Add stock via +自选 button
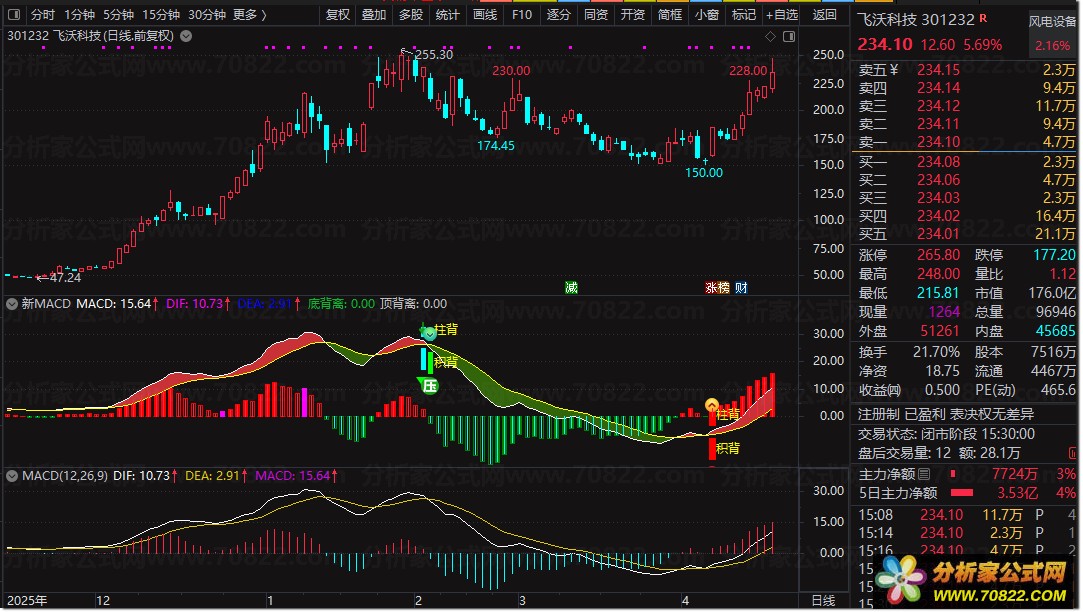Image resolution: width=1083 pixels, height=612 pixels. (781, 15)
